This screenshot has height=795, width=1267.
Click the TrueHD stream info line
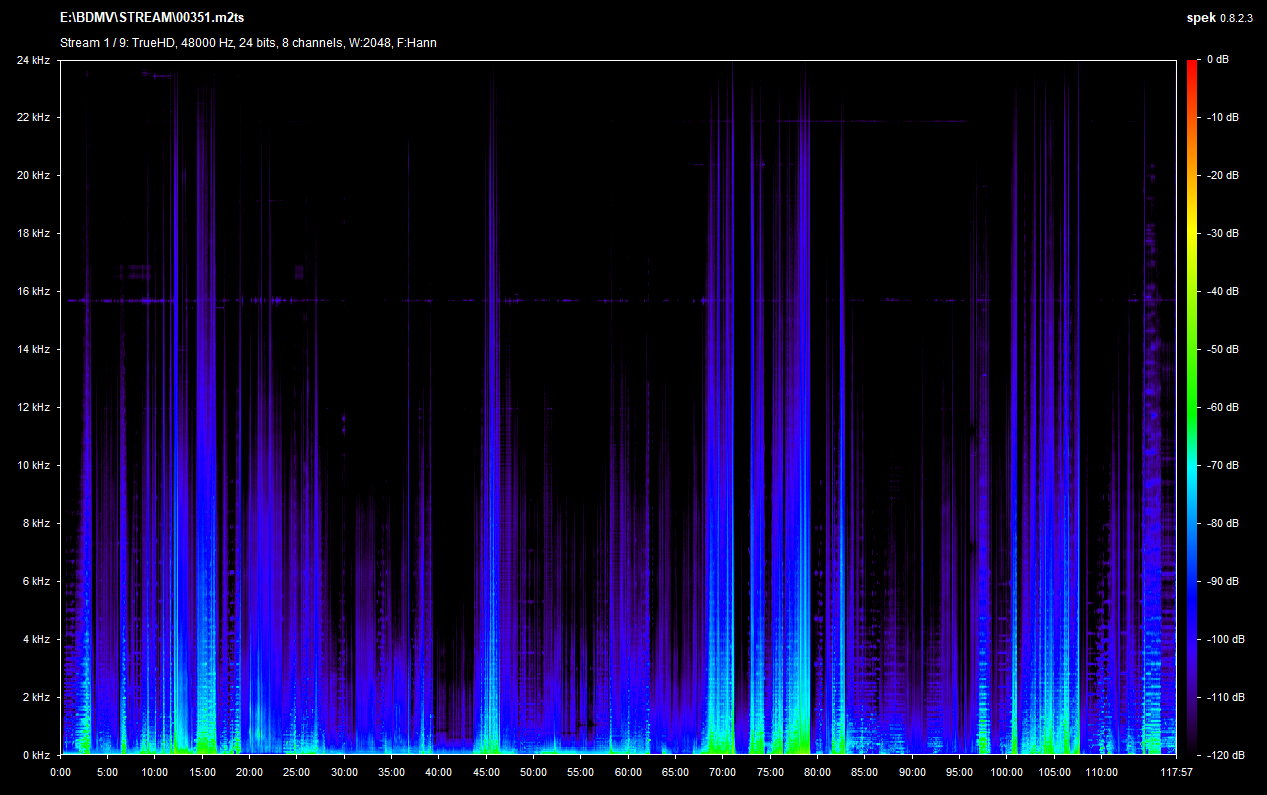click(248, 43)
